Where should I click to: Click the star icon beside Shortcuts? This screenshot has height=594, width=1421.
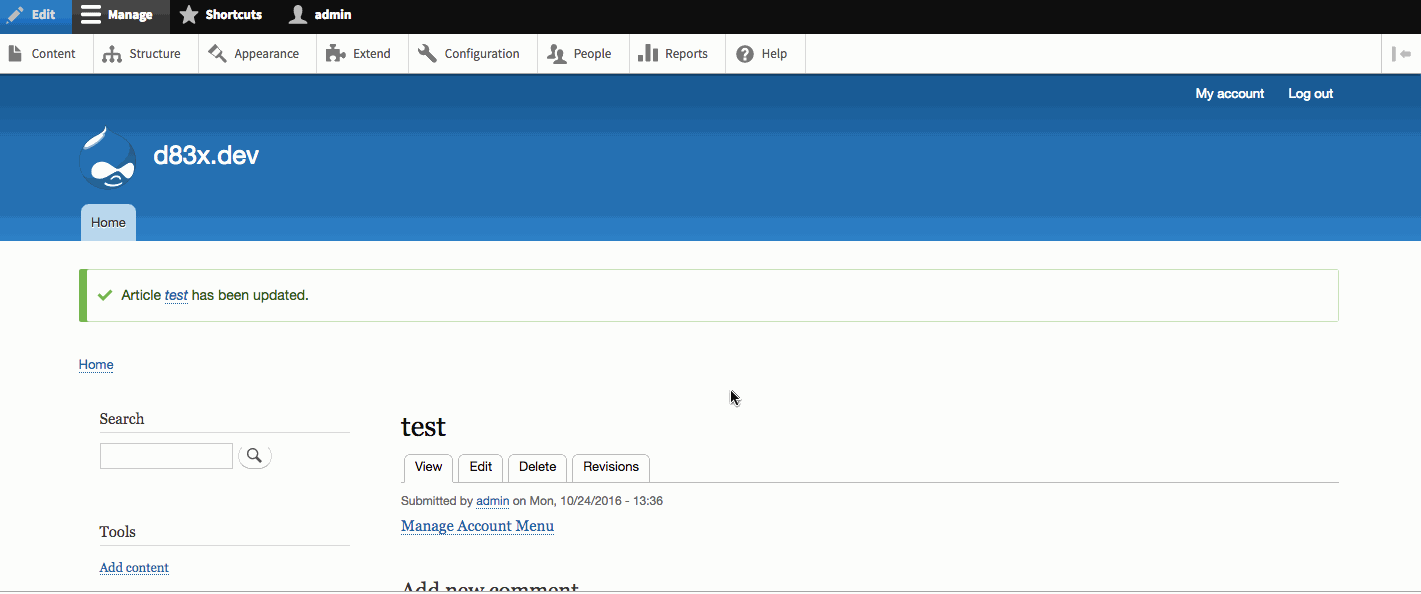pos(189,15)
